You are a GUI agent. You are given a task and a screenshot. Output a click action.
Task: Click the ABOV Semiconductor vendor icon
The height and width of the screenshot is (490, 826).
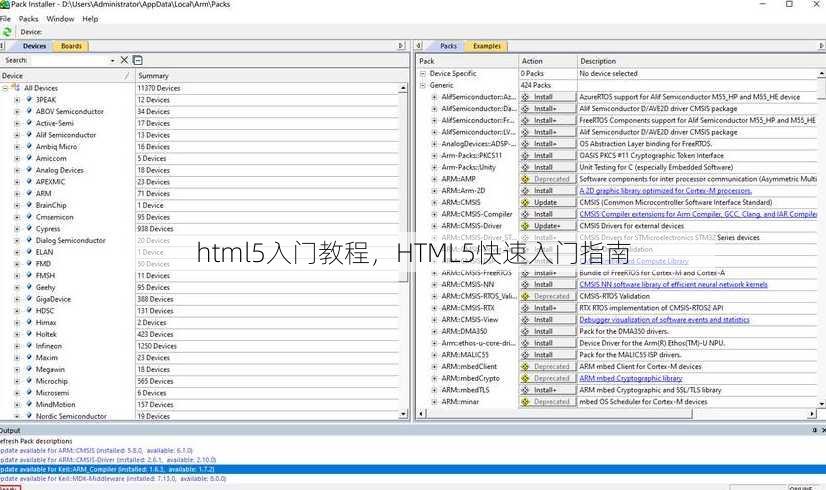click(x=30, y=111)
